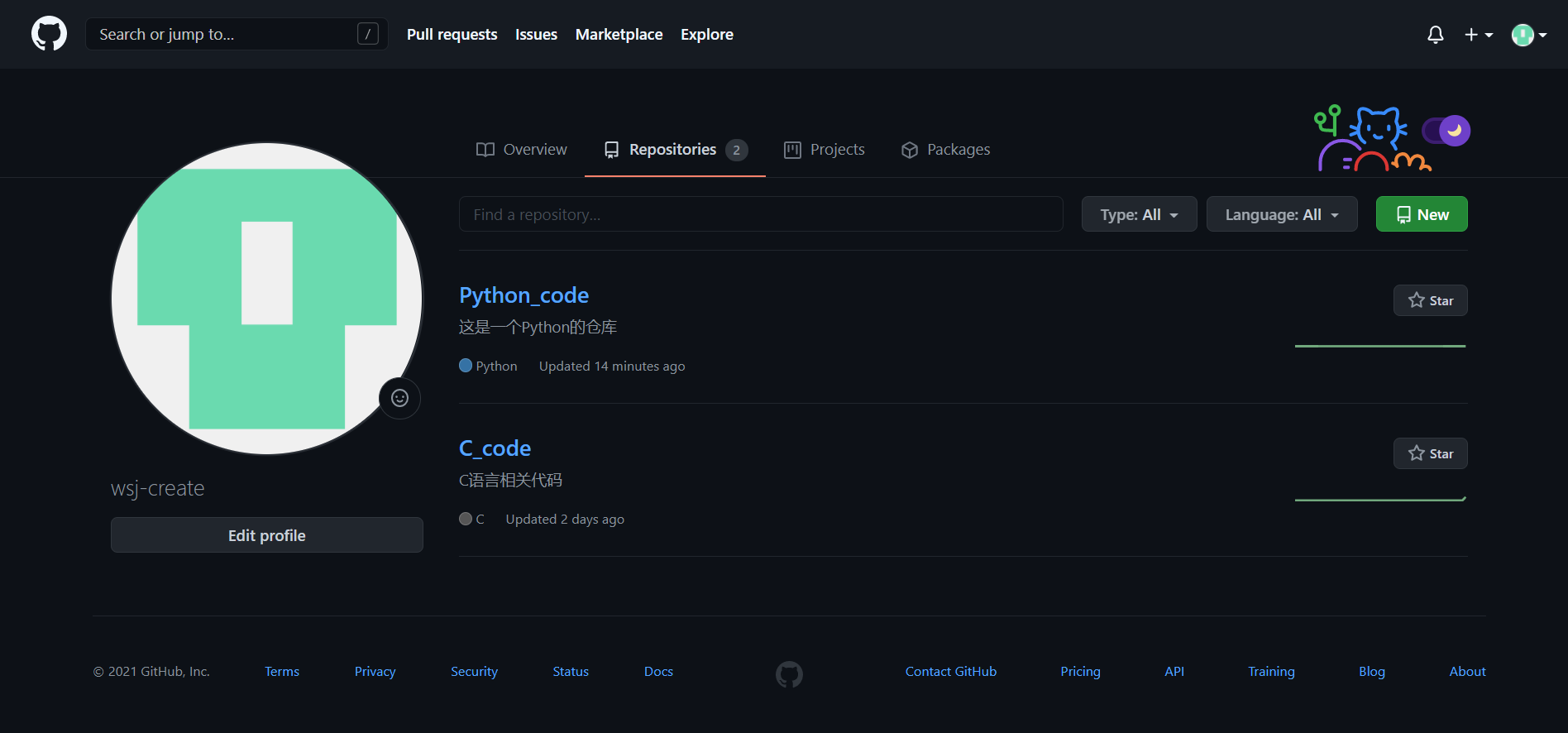This screenshot has height=733, width=1568.
Task: Switch to the Overview tab
Action: (522, 150)
